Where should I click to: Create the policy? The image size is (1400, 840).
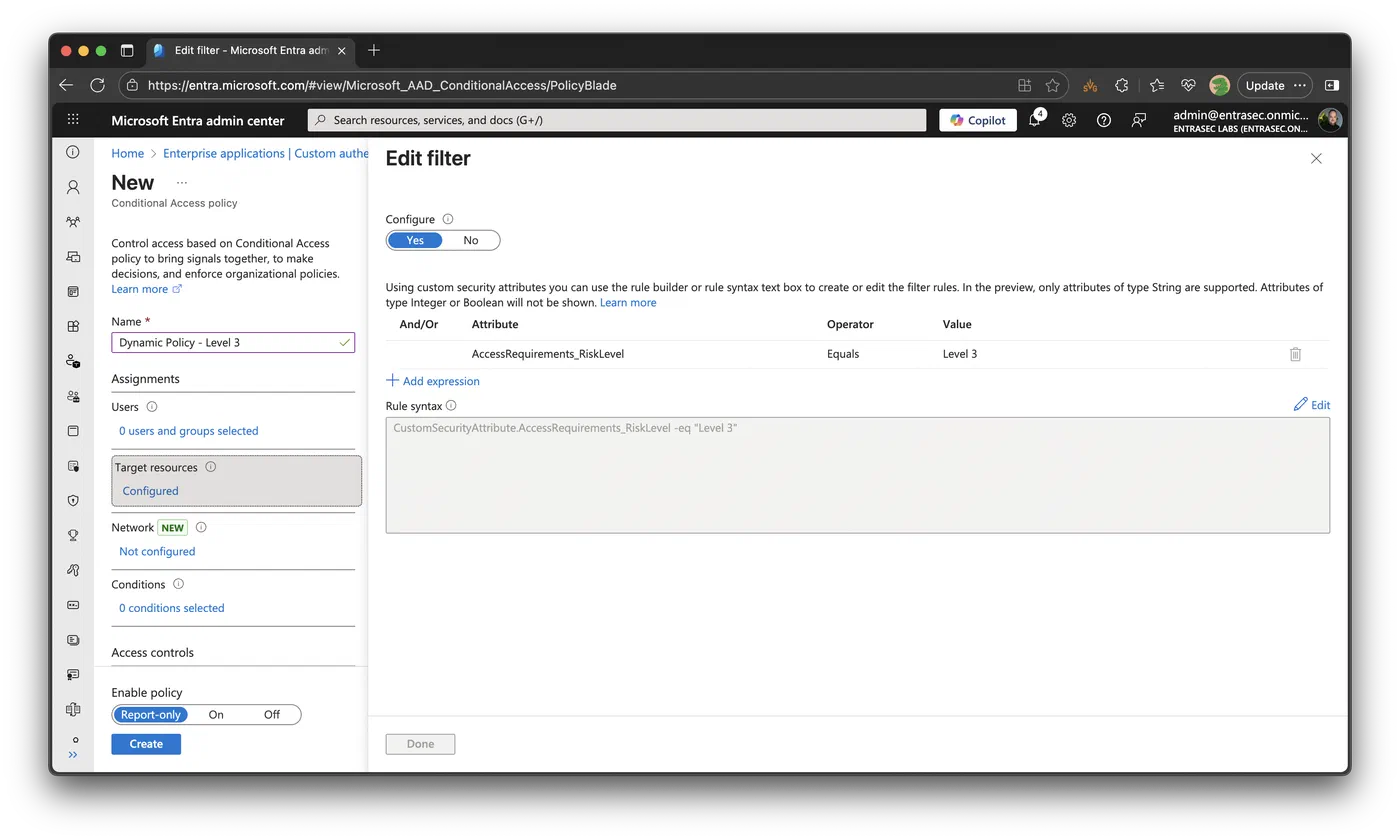click(146, 744)
